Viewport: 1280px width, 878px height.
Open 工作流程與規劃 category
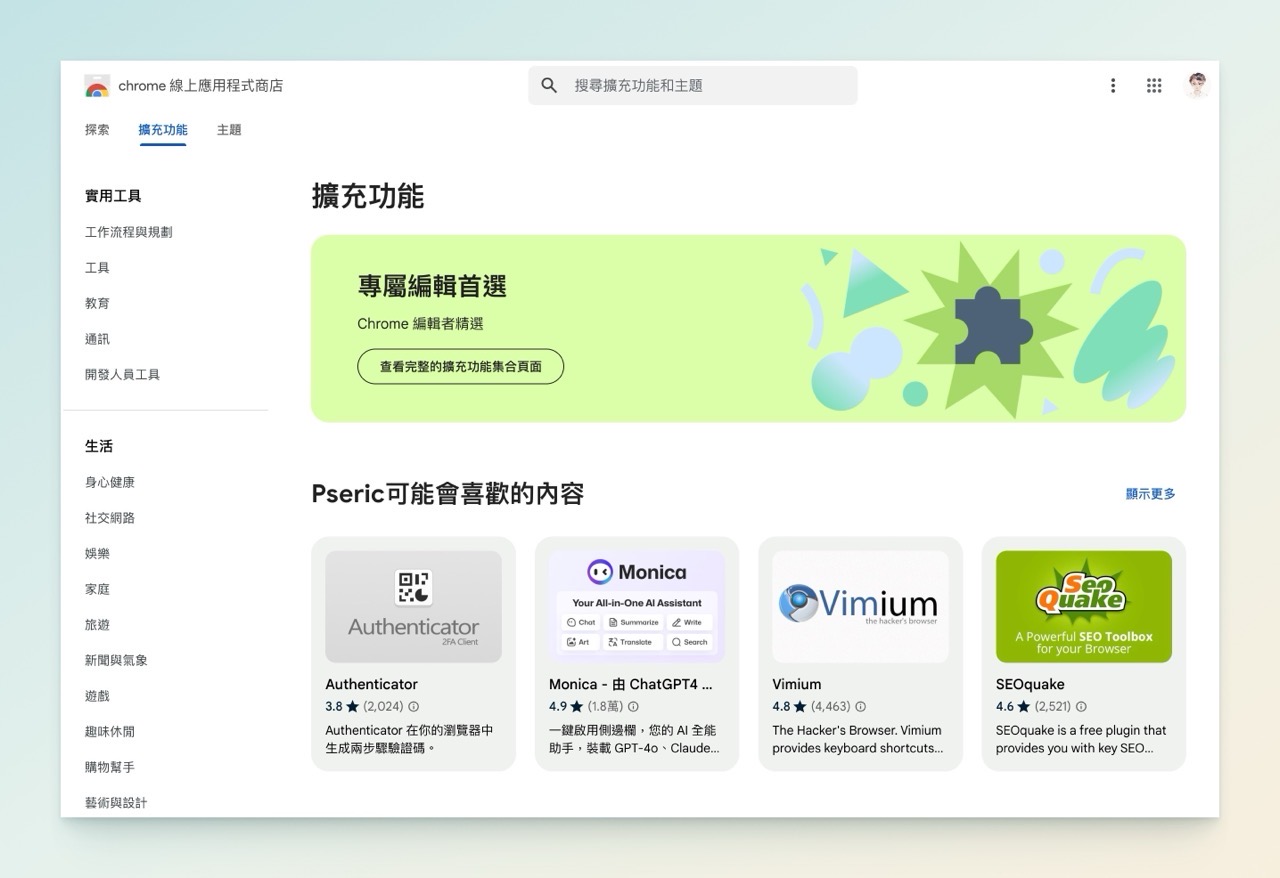(129, 232)
